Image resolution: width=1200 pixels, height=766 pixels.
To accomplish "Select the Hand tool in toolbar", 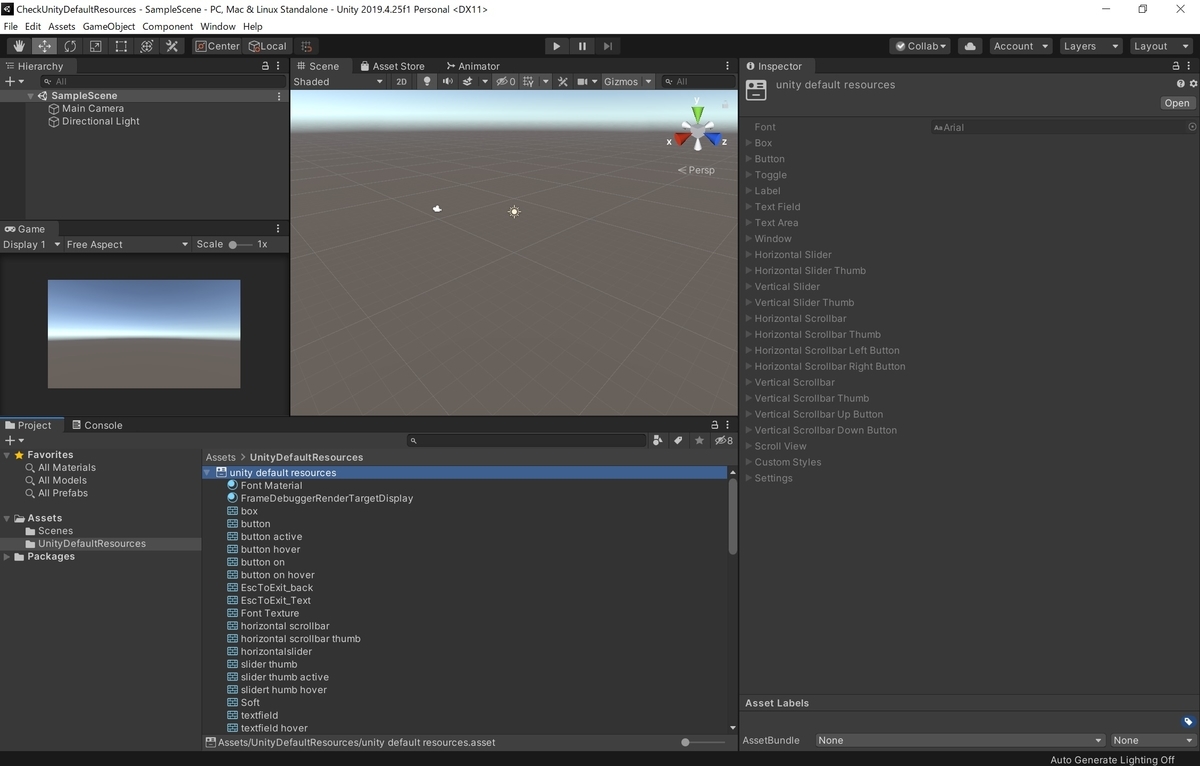I will point(19,46).
